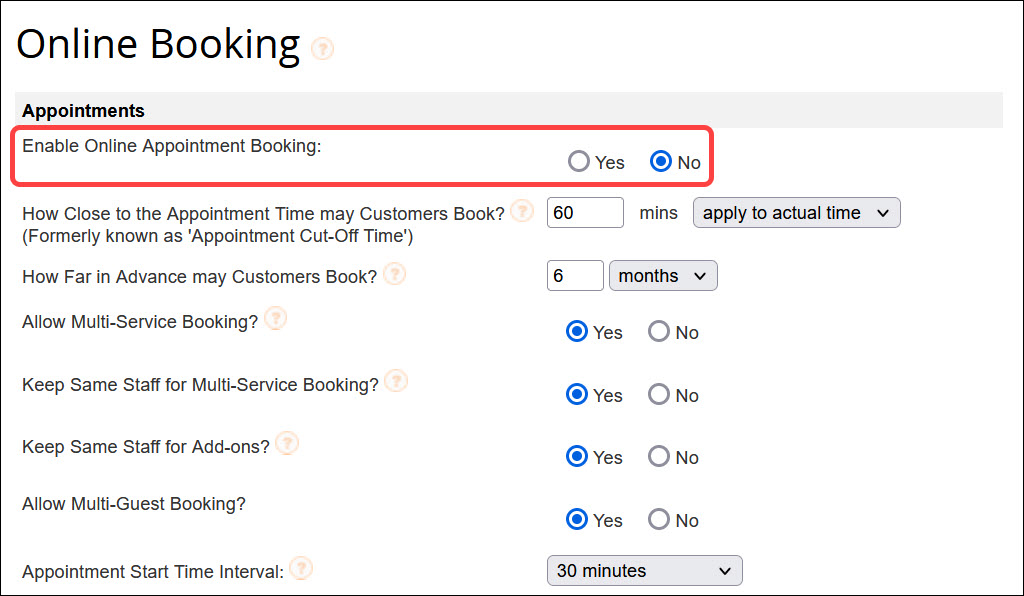Open the apply to actual time dropdown
This screenshot has width=1024, height=596.
click(x=796, y=212)
